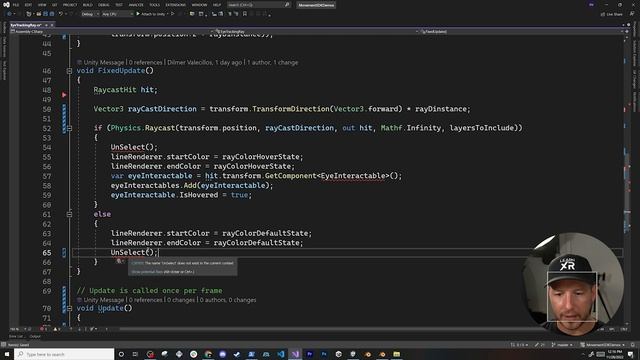Image resolution: width=640 pixels, height=360 pixels.
Task: Click the pending changes pencil icon
Action: (540, 345)
